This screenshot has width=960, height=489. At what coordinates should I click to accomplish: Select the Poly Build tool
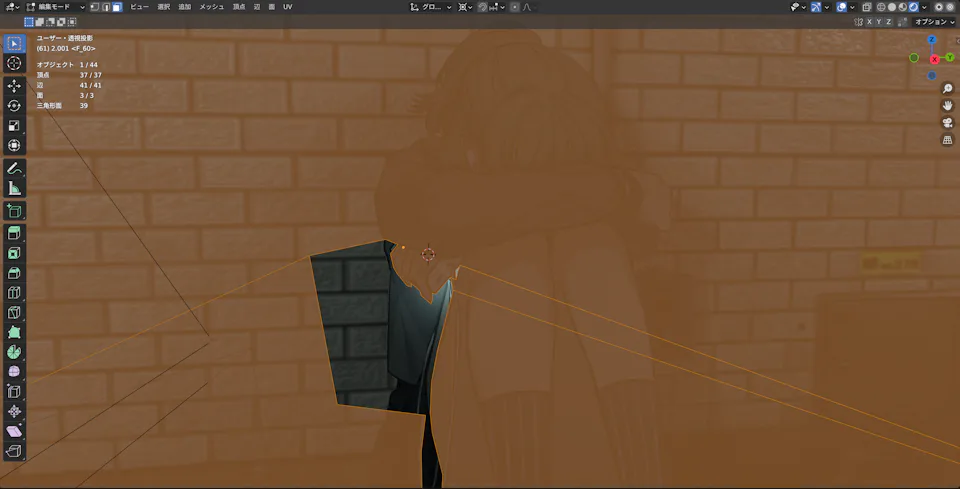point(14,332)
